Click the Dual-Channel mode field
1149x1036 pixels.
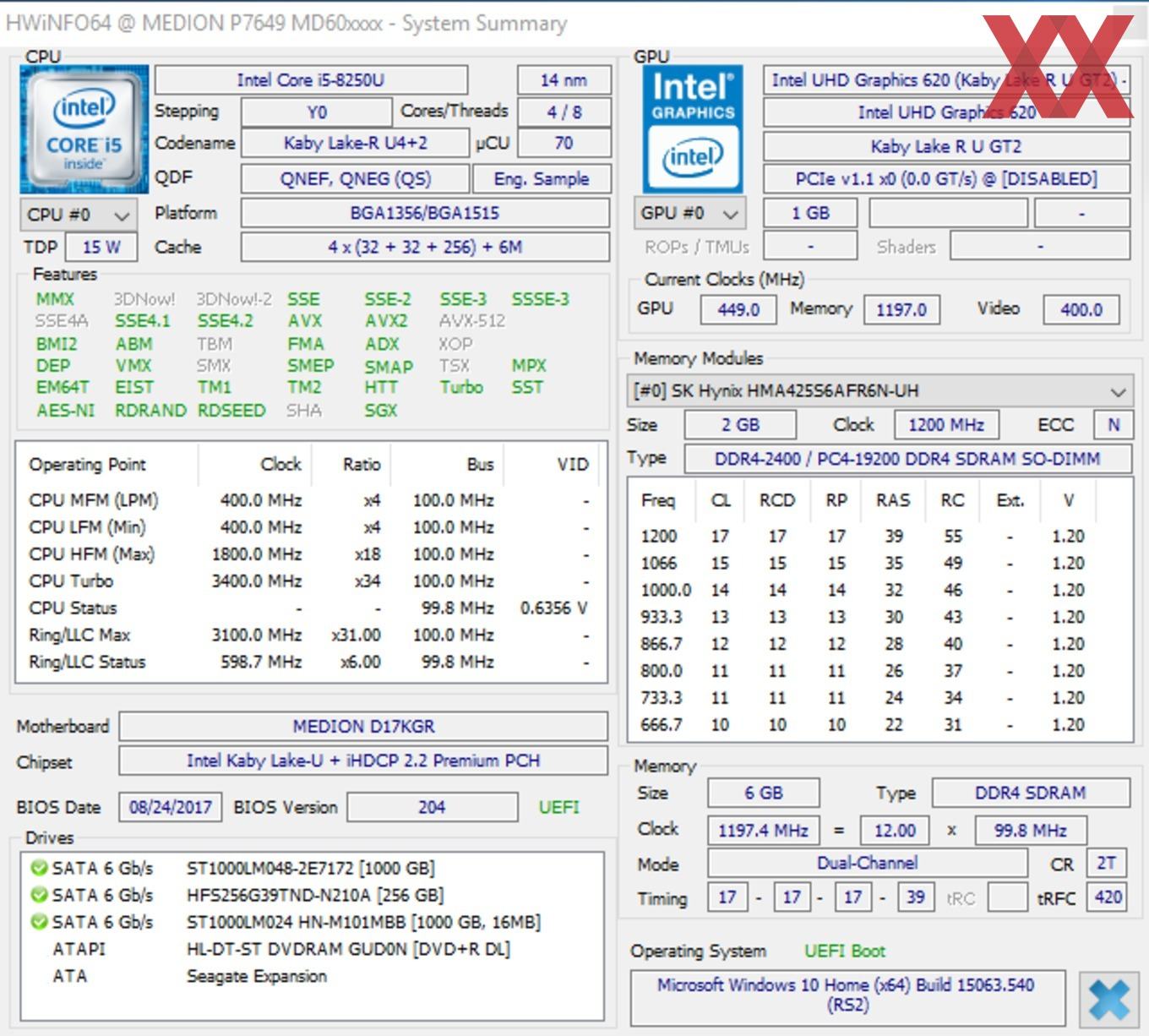867,864
